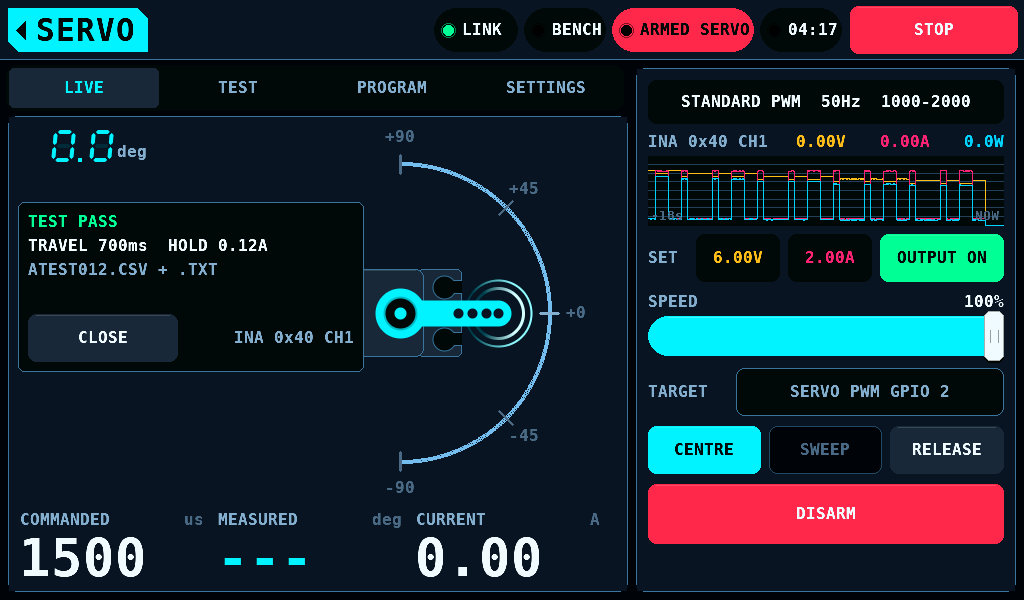Click the green LINK status indicator
Image resolution: width=1024 pixels, height=600 pixels.
475,30
